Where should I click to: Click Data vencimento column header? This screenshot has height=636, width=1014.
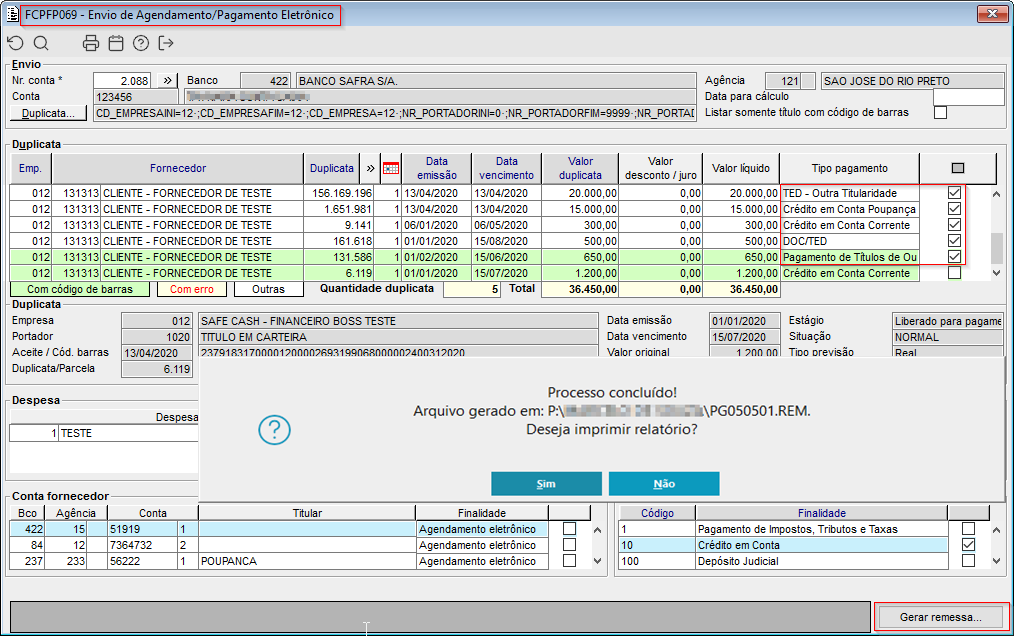(506, 168)
